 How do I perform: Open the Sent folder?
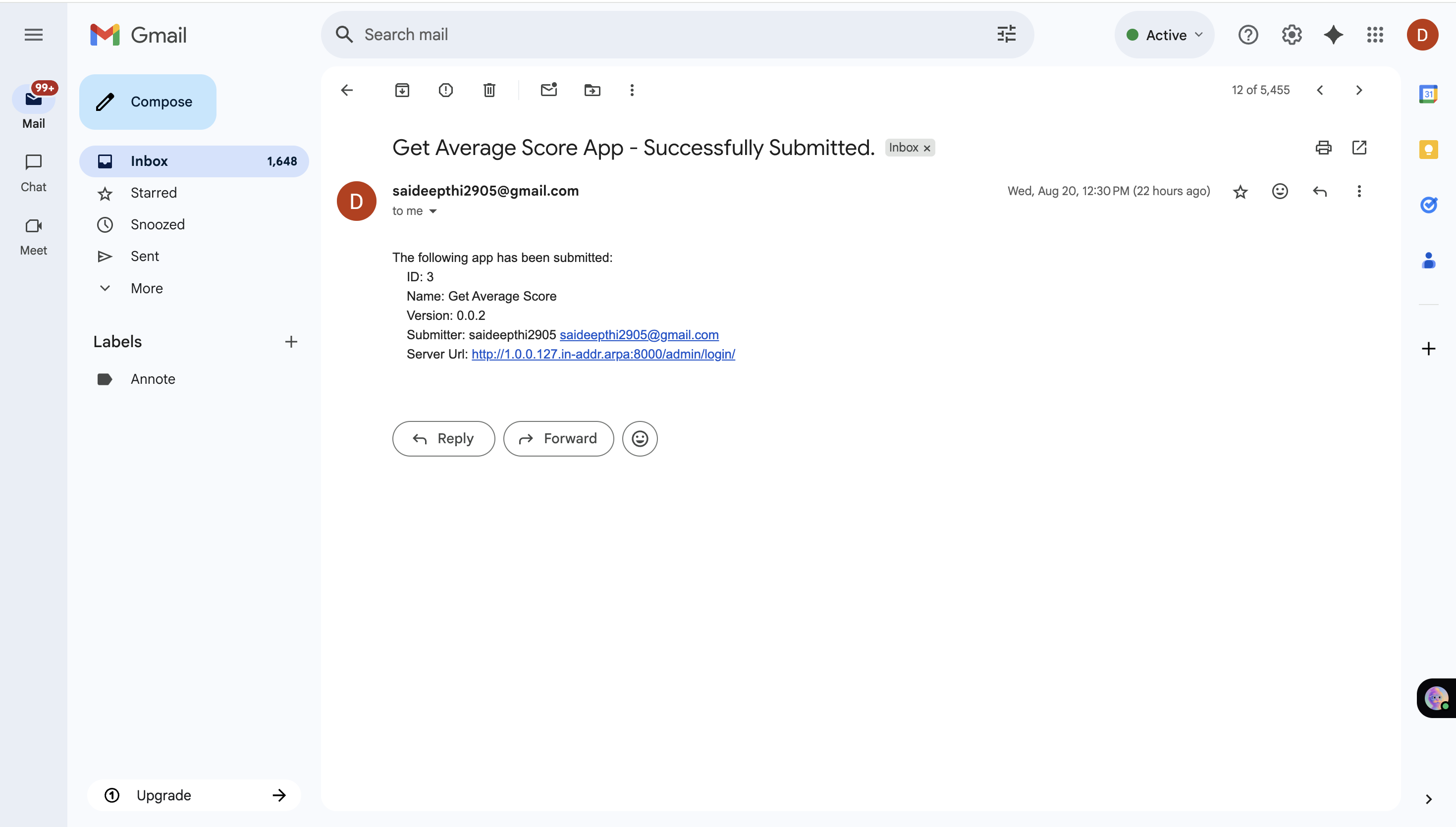tap(145, 256)
